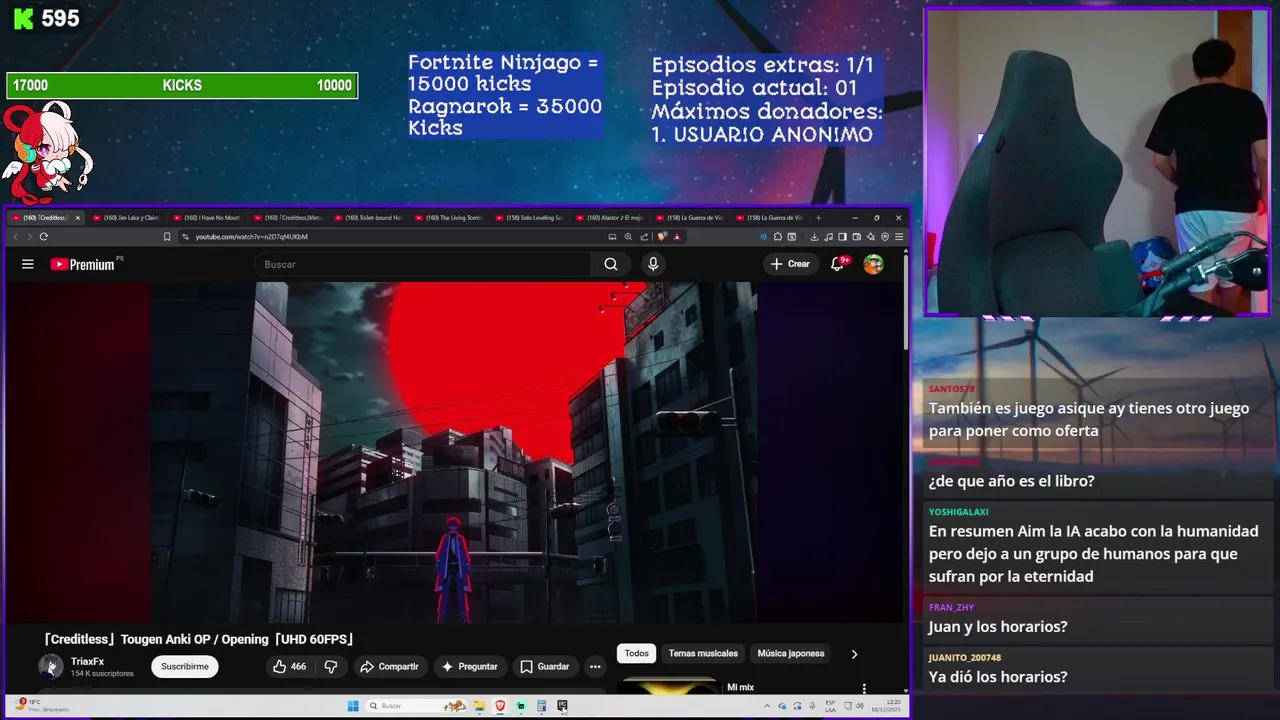Like the video with 466 thumbs-up
Image resolution: width=1280 pixels, height=720 pixels.
tap(290, 667)
